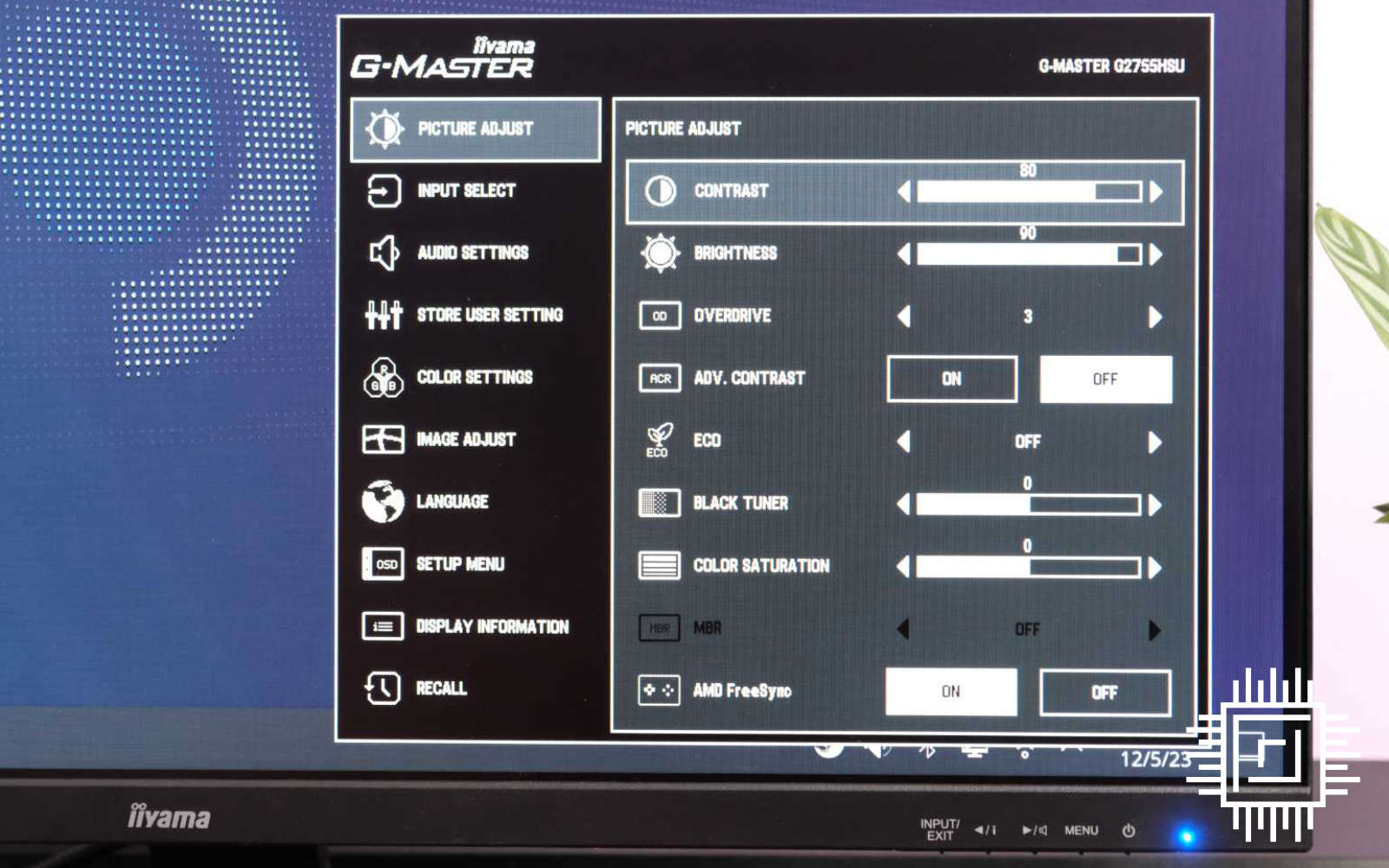Click the MBR icon
The height and width of the screenshot is (868, 1389).
[659, 628]
